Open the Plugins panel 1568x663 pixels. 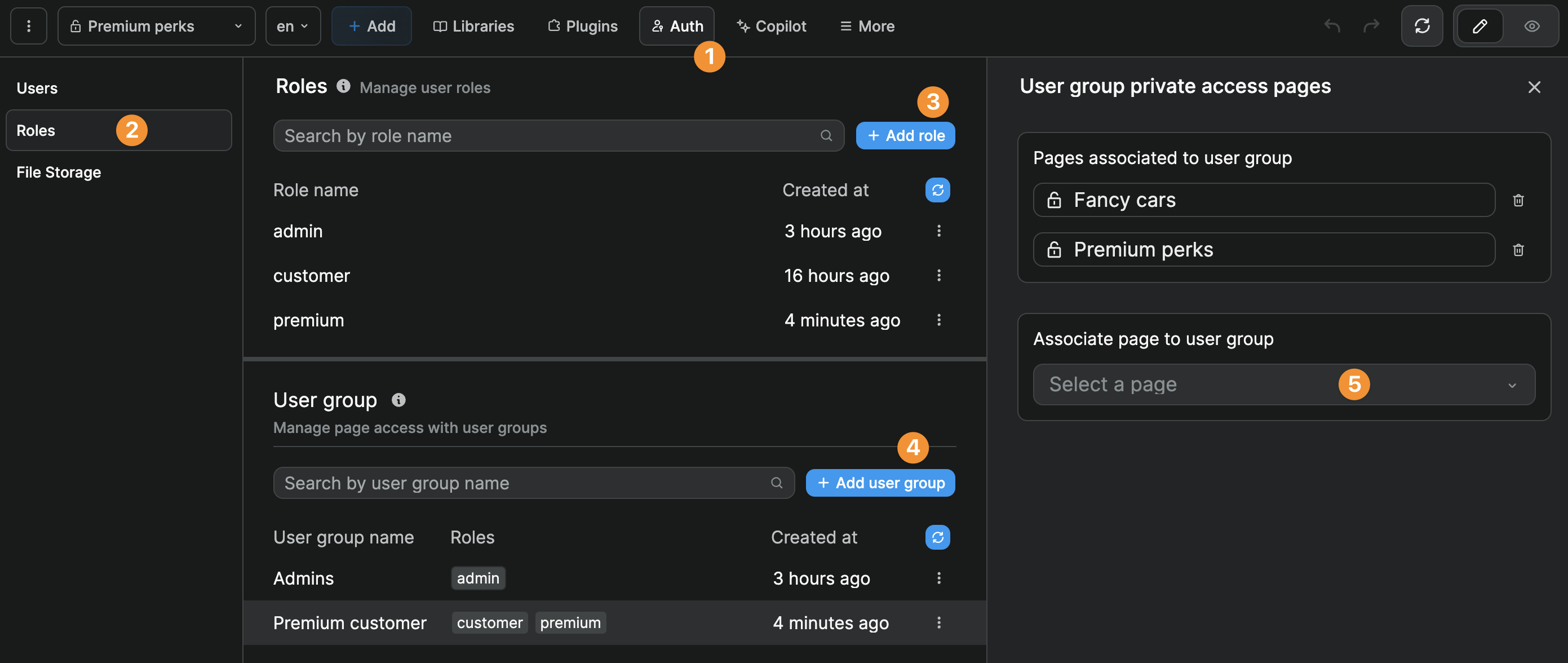(582, 25)
